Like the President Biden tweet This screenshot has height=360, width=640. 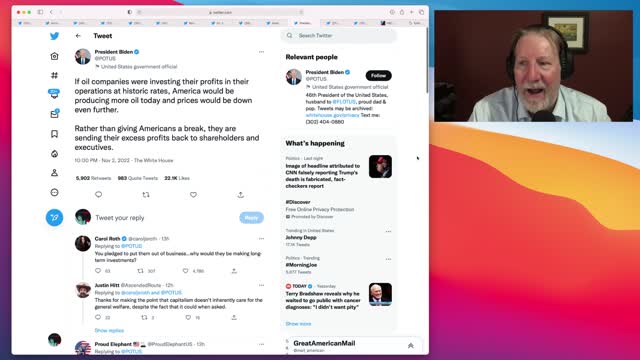[193, 195]
